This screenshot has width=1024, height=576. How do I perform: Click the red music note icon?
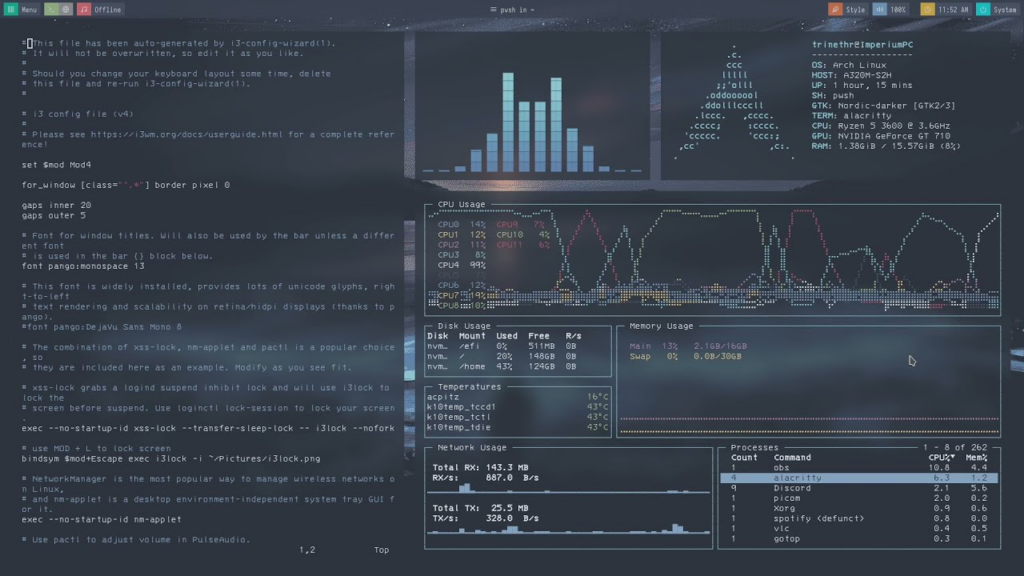tap(84, 9)
